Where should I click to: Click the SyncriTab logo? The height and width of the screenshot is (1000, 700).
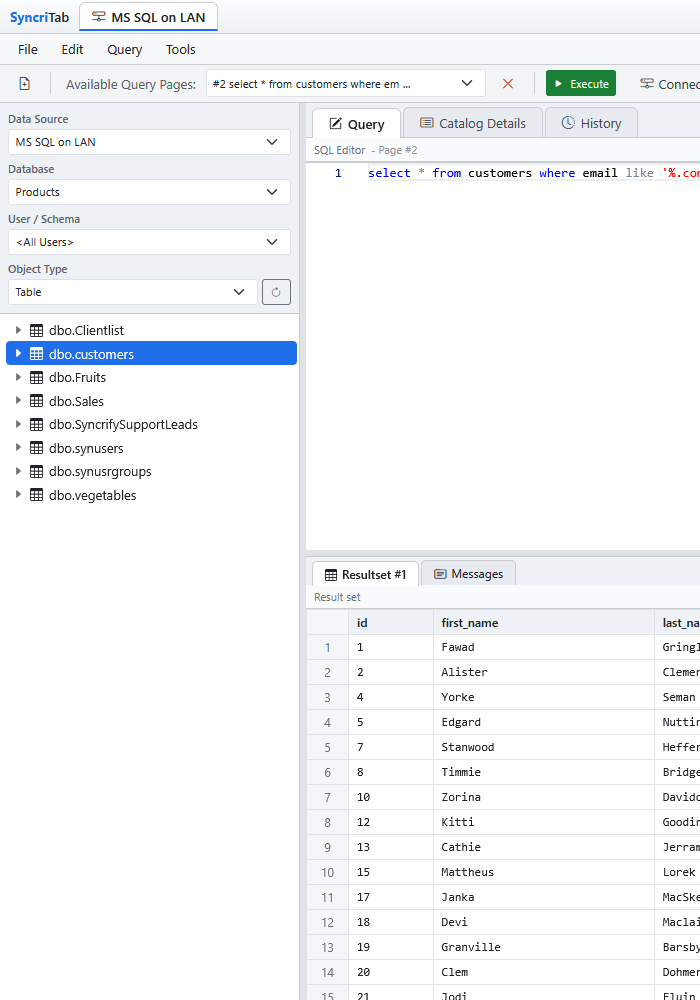tap(39, 17)
